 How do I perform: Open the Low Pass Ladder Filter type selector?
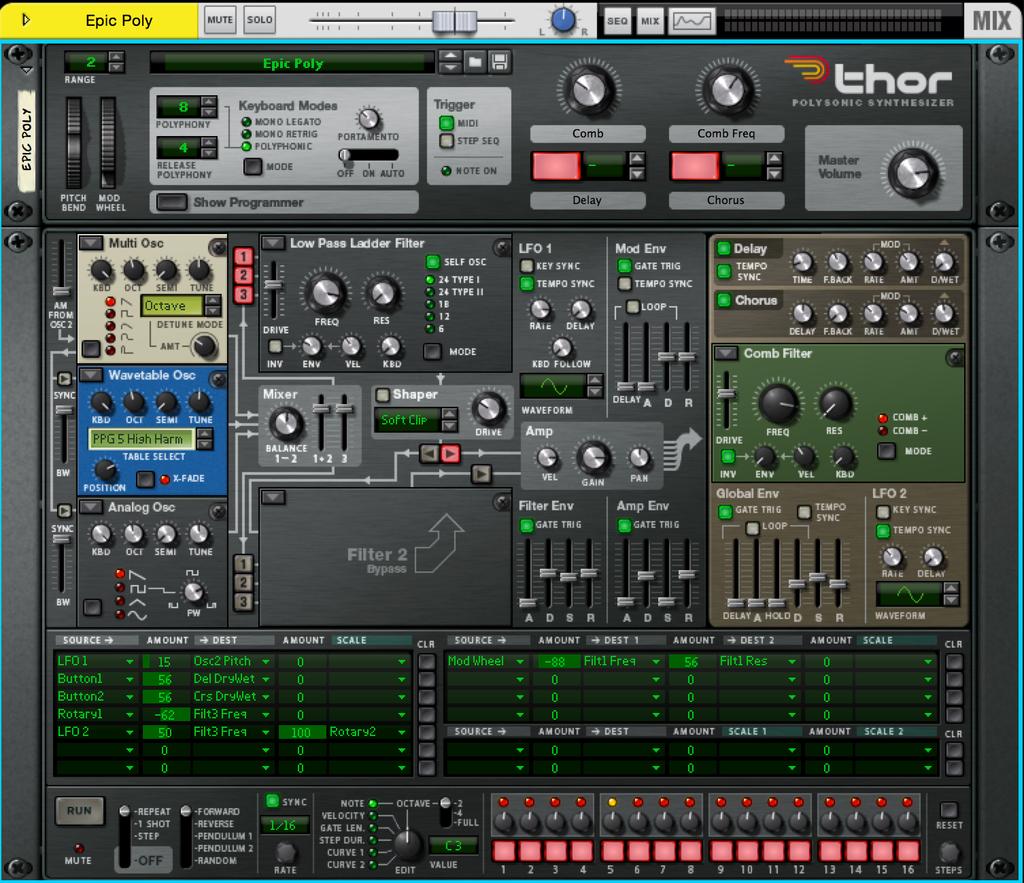click(x=272, y=243)
